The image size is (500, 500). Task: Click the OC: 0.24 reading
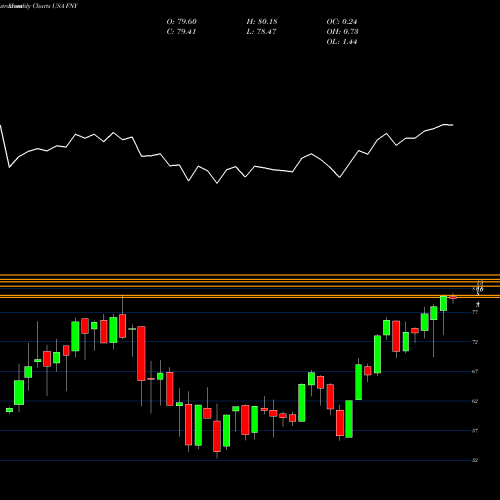342,22
